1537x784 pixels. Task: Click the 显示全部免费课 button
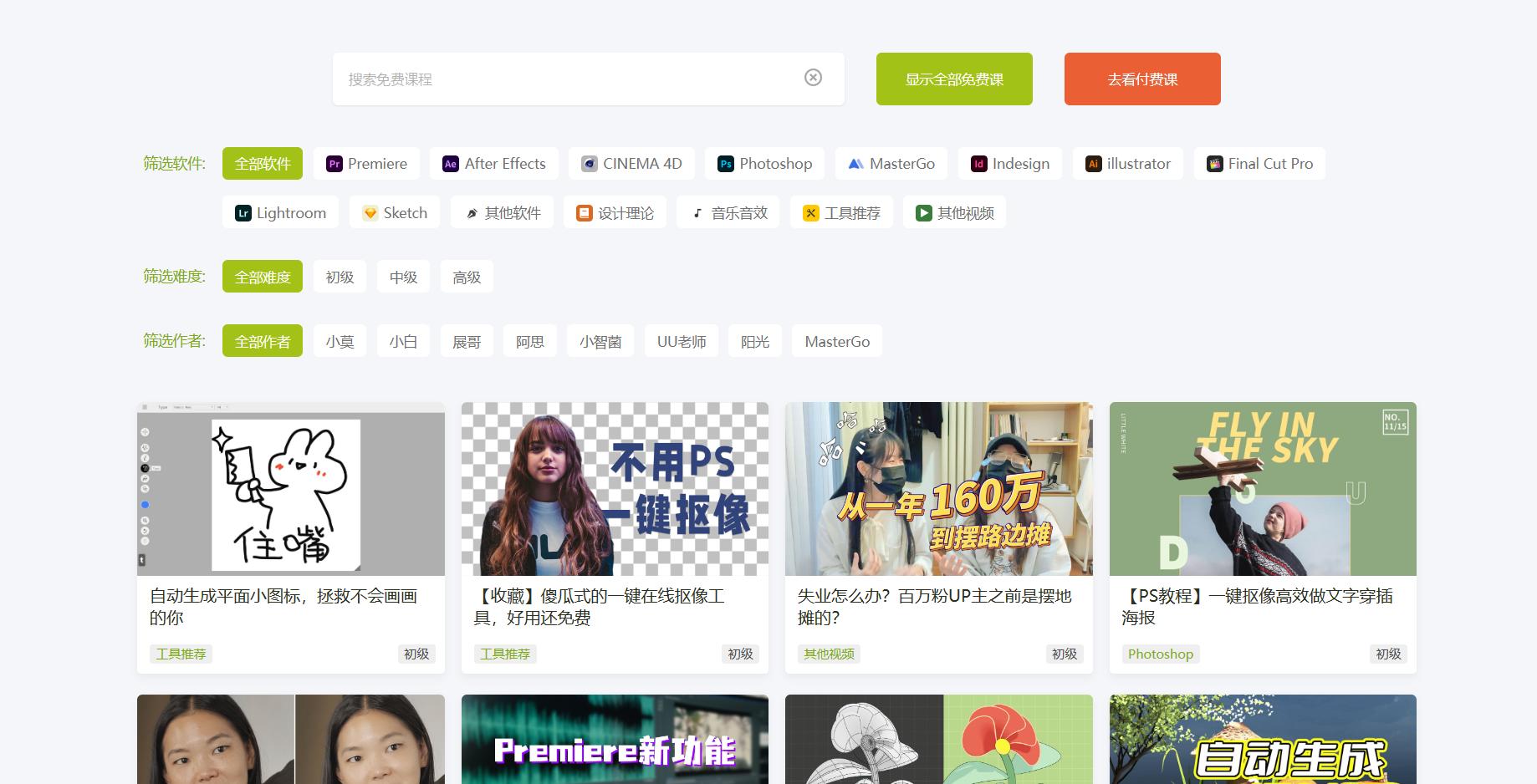point(953,79)
